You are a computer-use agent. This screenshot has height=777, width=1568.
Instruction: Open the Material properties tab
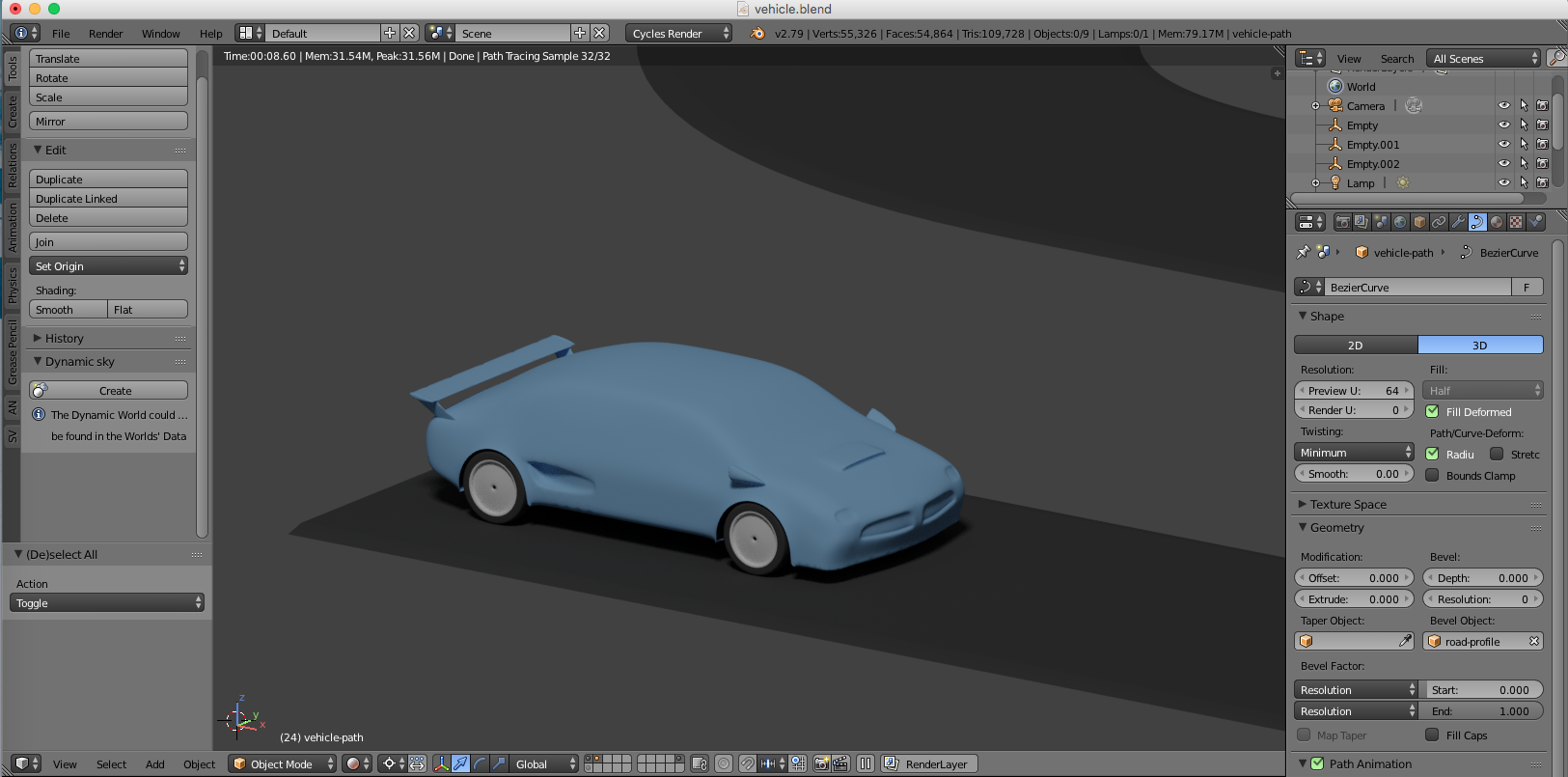point(1497,222)
